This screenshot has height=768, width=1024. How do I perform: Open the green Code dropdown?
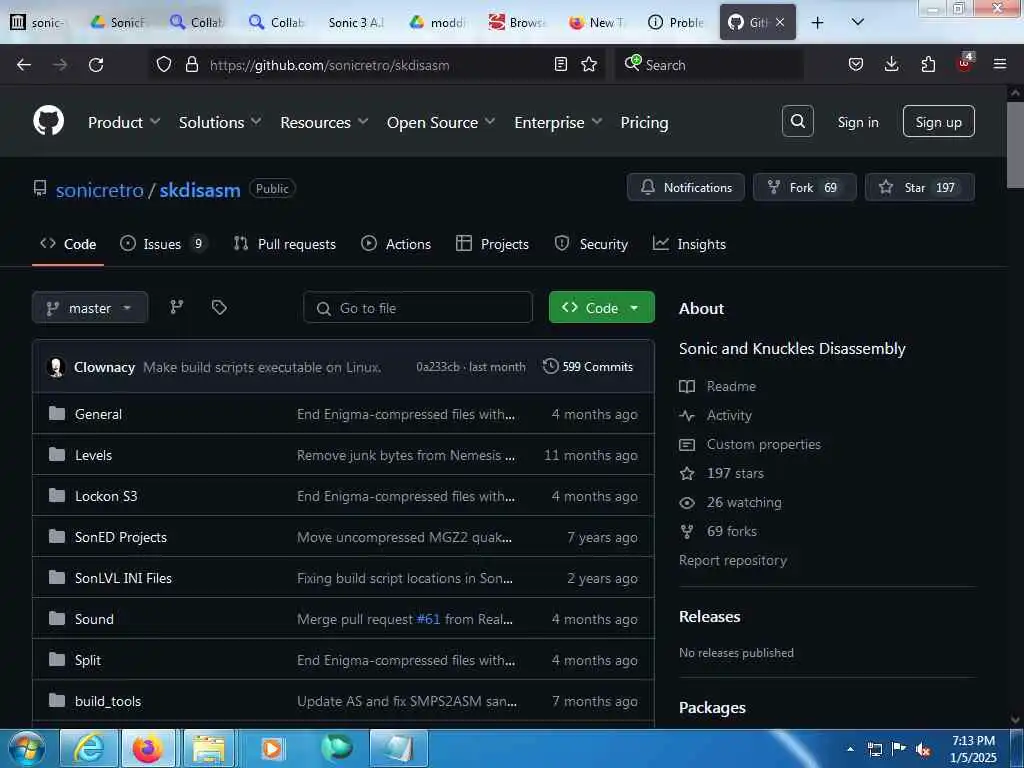tap(601, 308)
